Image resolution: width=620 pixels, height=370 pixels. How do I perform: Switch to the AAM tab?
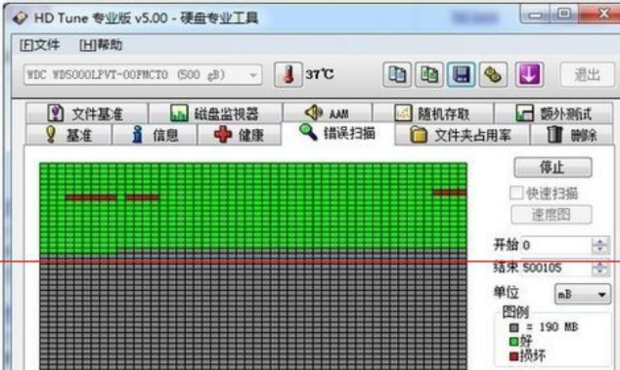[x=327, y=113]
